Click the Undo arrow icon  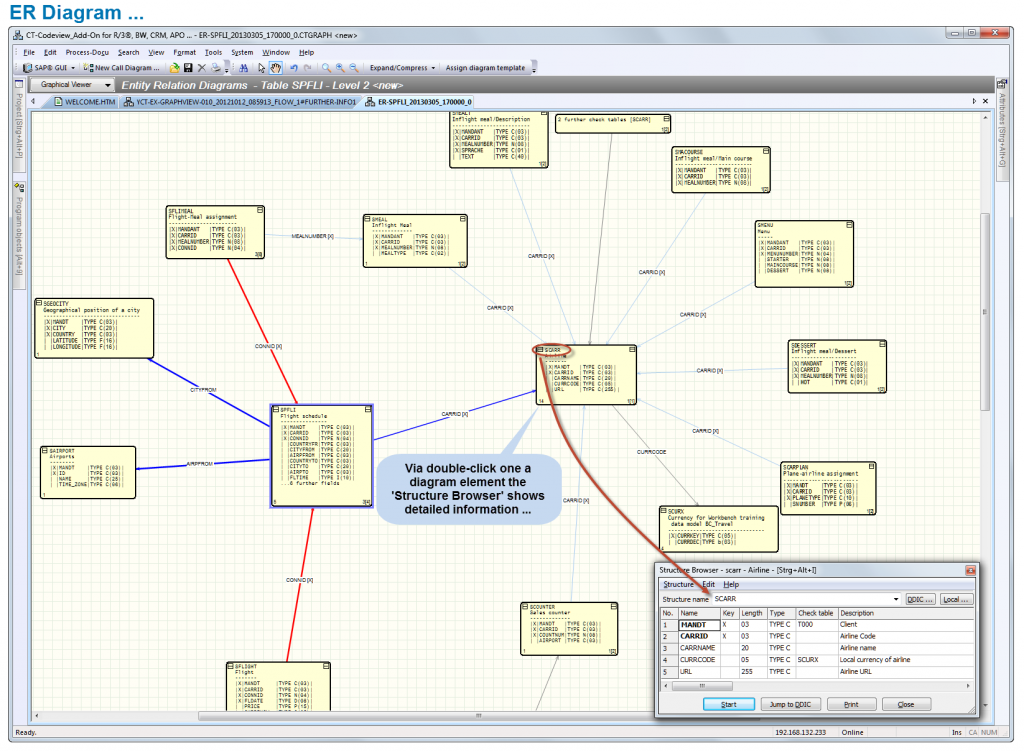click(x=294, y=68)
